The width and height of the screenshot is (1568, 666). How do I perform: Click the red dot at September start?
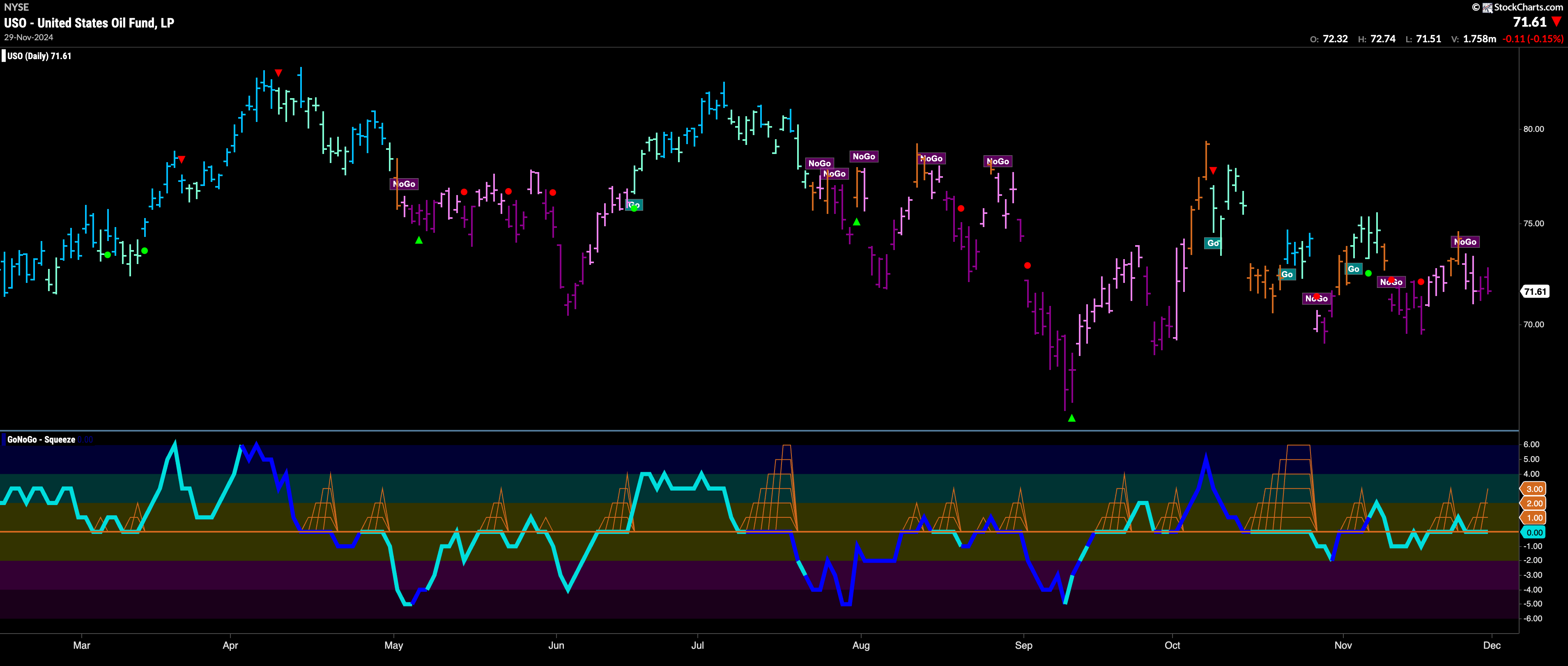(1028, 265)
